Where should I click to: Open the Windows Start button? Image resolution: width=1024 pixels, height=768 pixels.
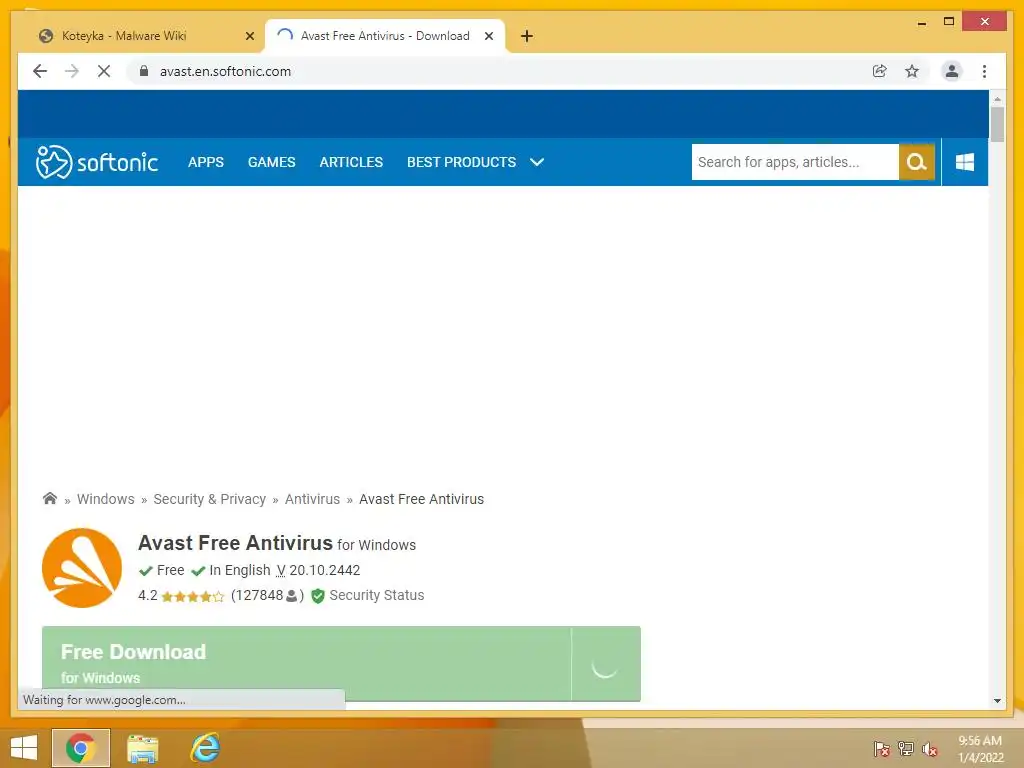(x=24, y=748)
